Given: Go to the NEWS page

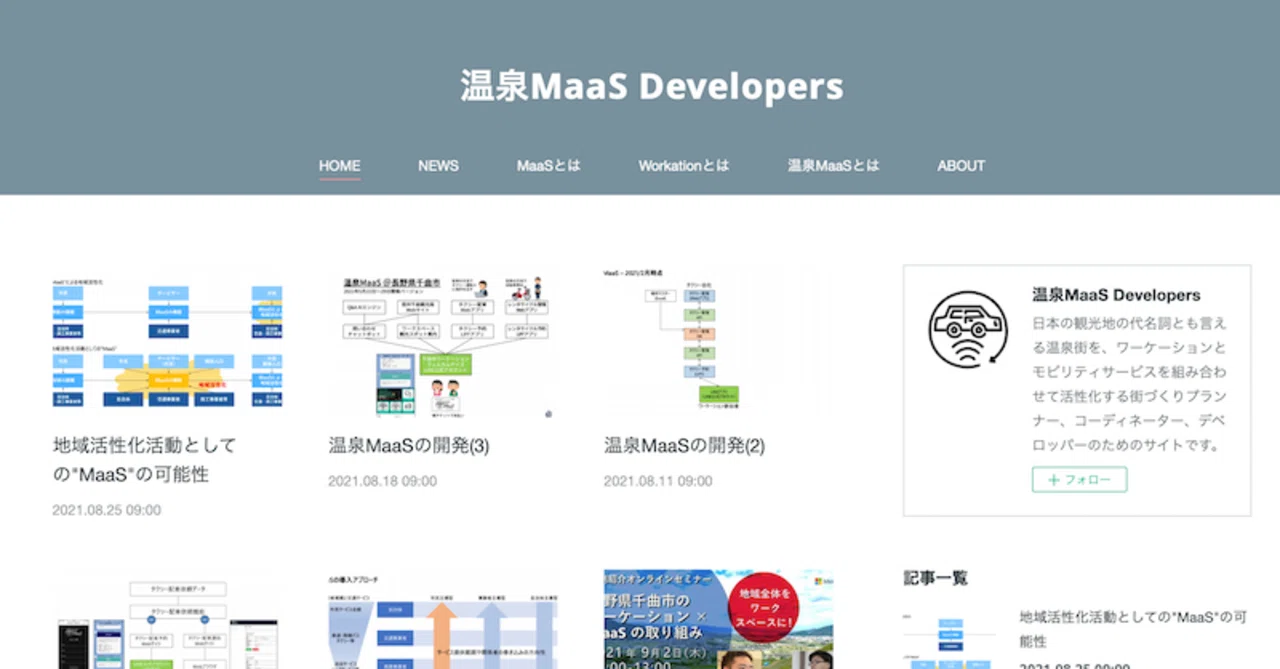Looking at the screenshot, I should 438,166.
